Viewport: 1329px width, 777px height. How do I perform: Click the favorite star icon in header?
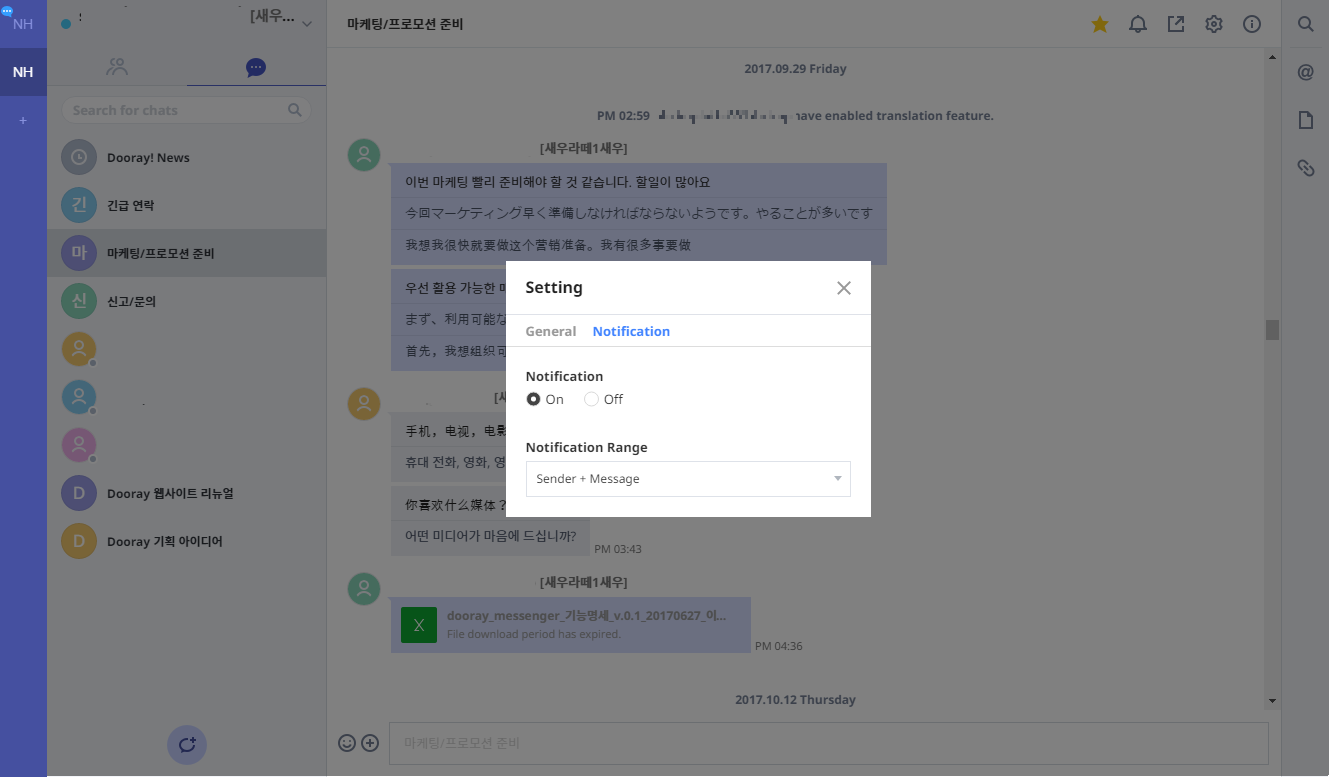[x=1100, y=24]
